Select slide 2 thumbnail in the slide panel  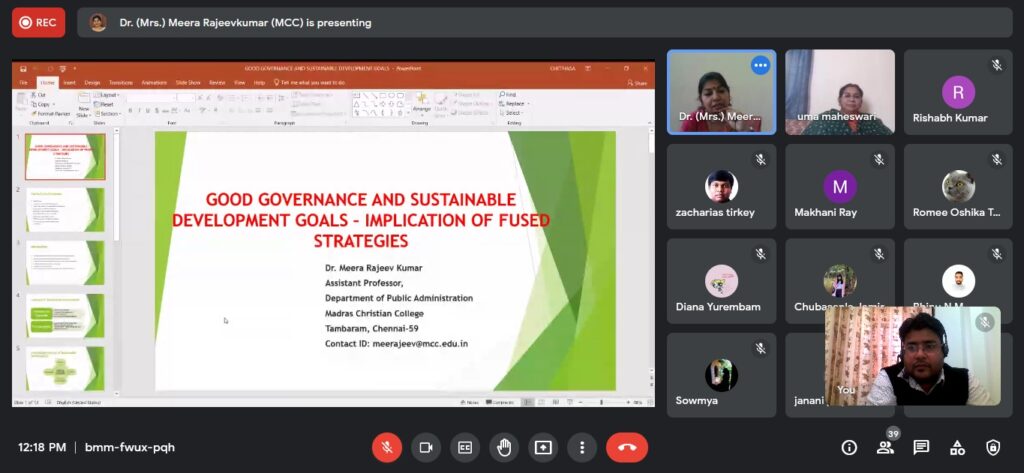65,210
